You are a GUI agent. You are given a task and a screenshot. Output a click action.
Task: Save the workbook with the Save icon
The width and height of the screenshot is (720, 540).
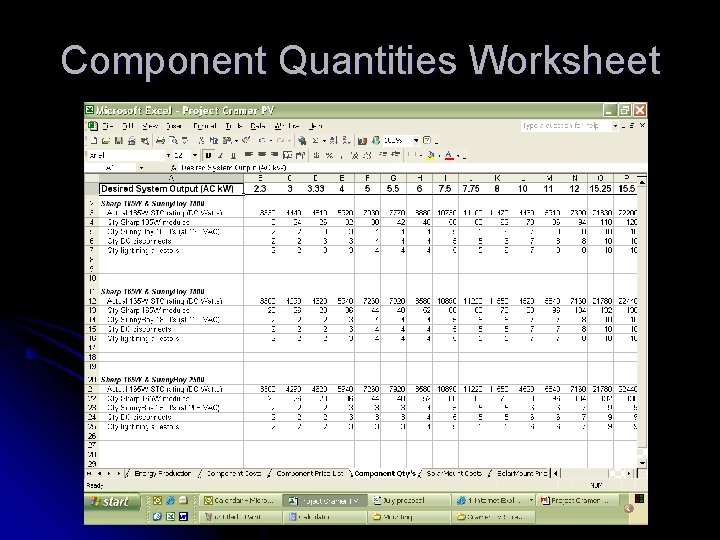point(119,141)
